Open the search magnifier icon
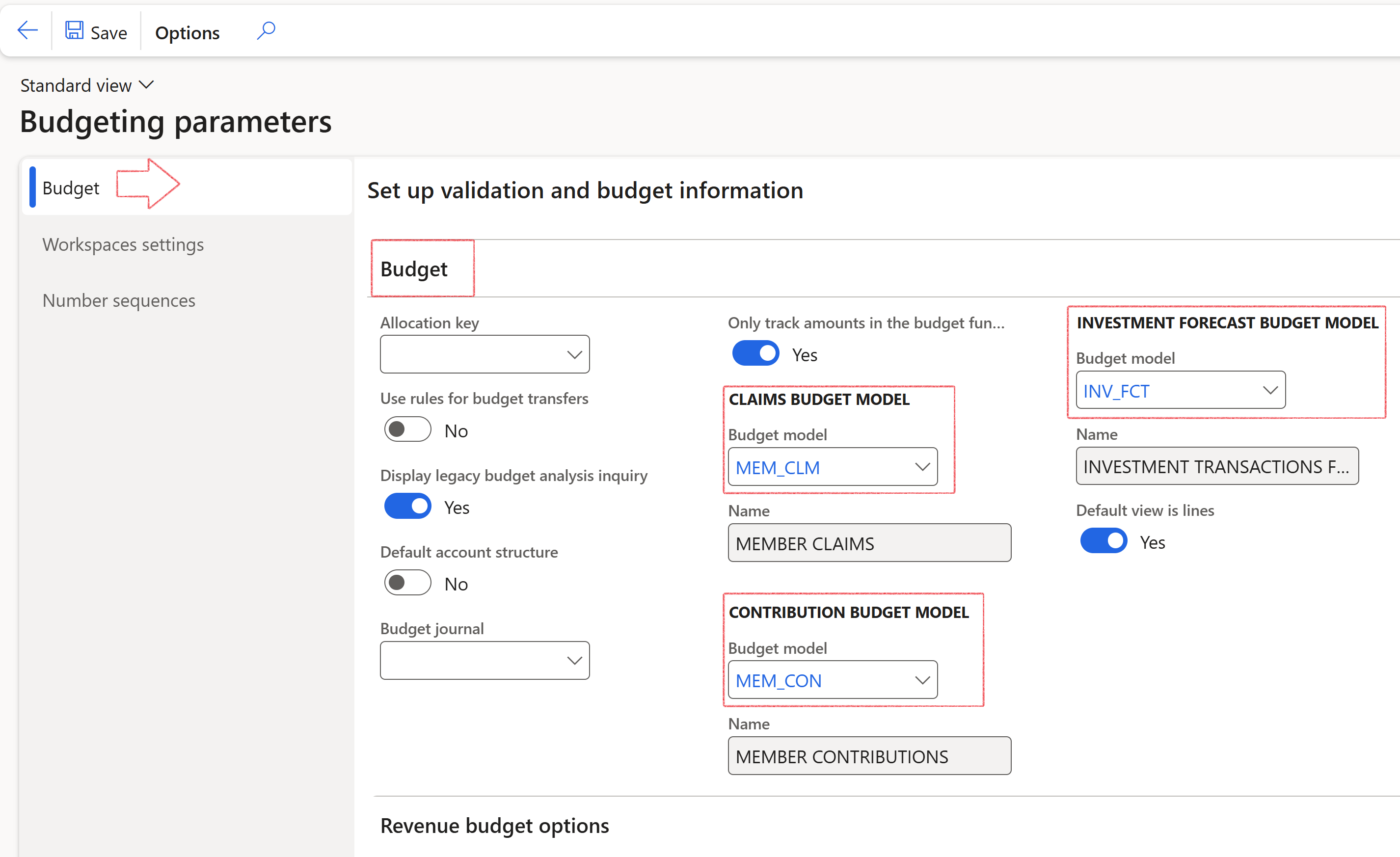 coord(266,31)
